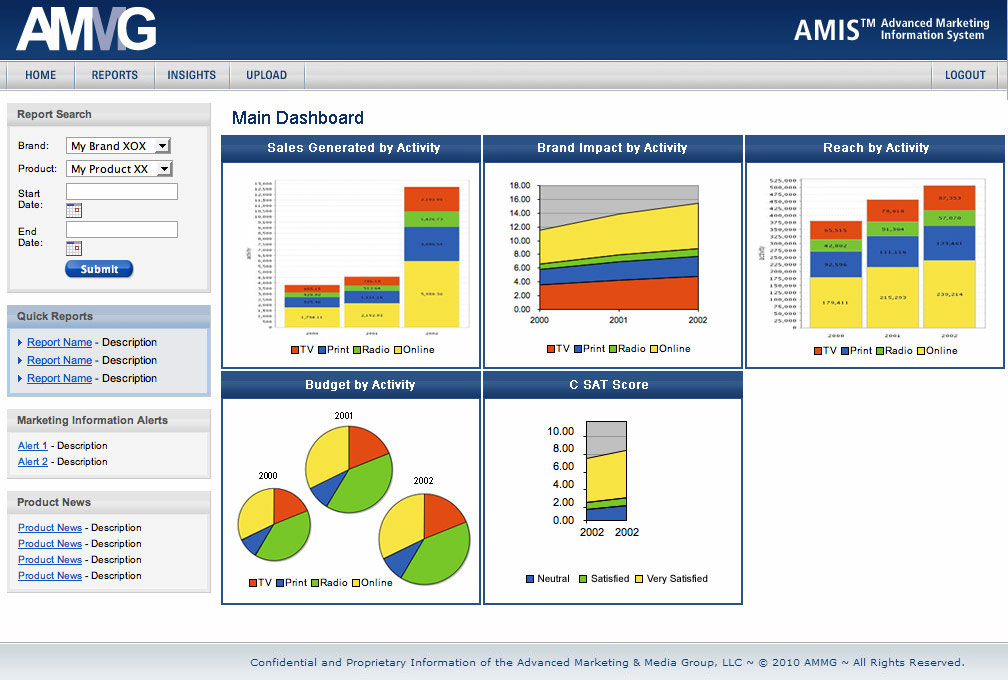Click the red TV legend swatch under Brand Impact
This screenshot has height=680, width=1008.
click(551, 349)
